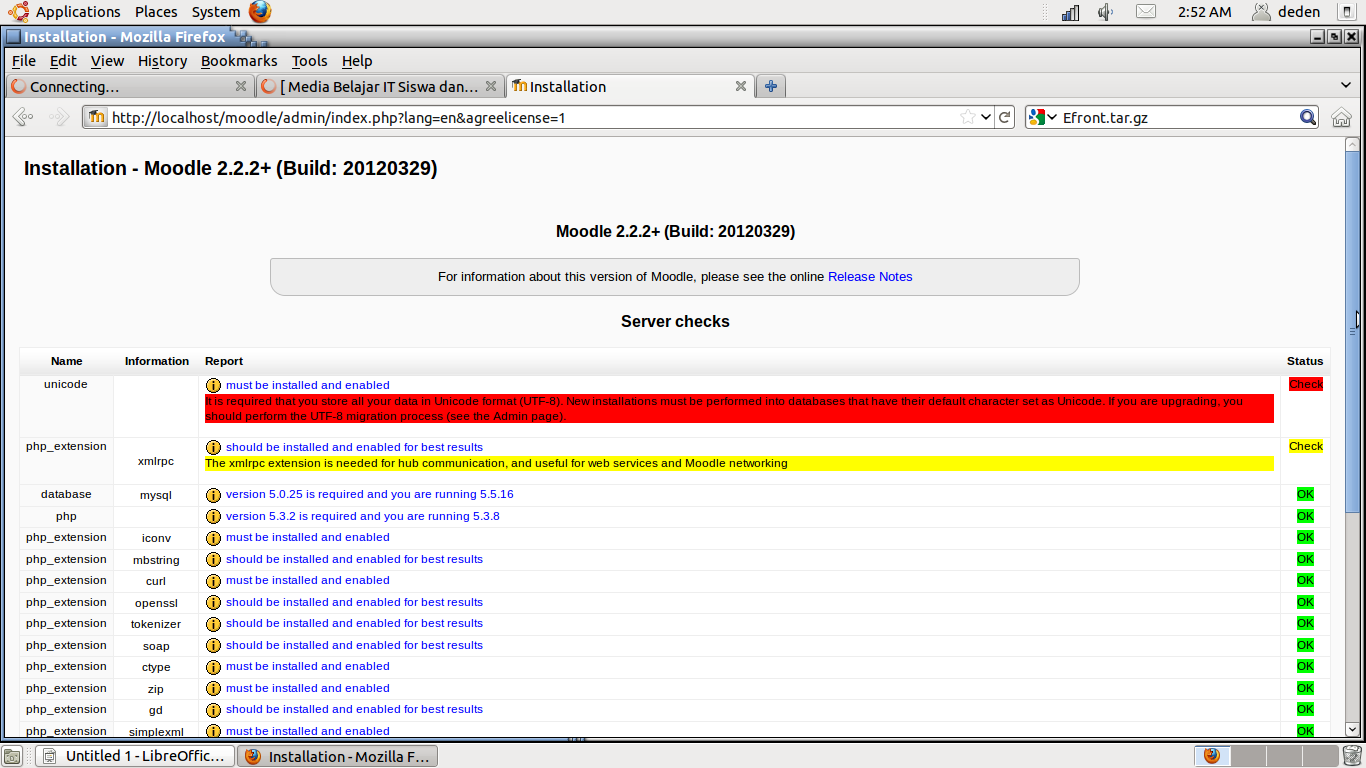Click the info icon in the iconv row
Viewport: 1366px width, 768px height.
coord(213,537)
